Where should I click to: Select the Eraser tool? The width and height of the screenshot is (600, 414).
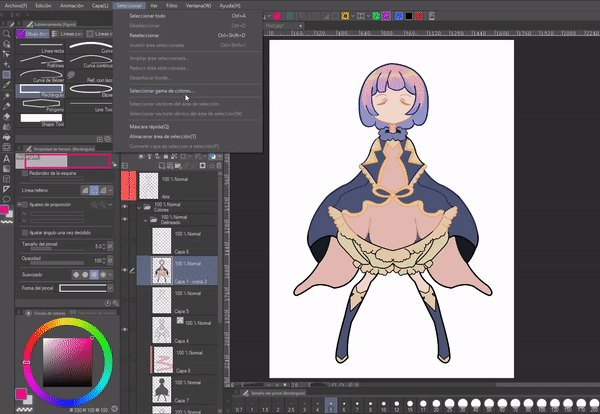click(6, 116)
